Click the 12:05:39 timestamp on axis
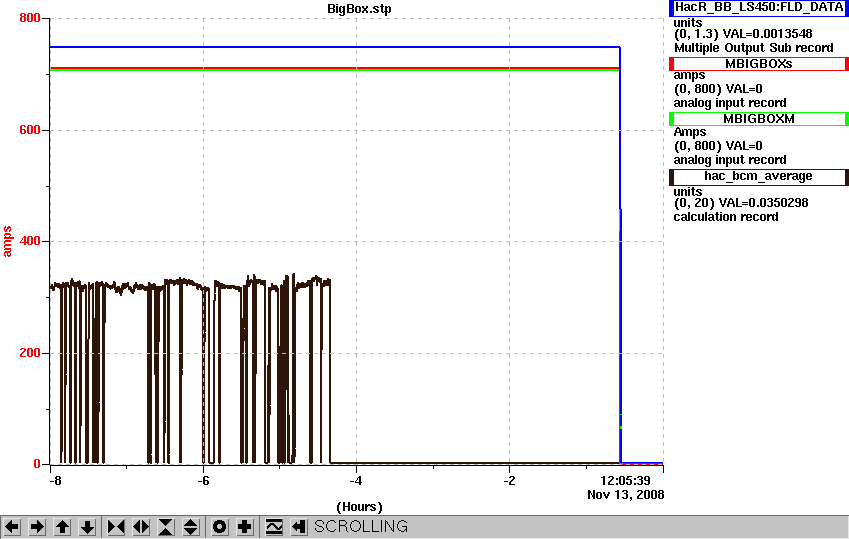Screen dimensions: 849x539 point(625,481)
